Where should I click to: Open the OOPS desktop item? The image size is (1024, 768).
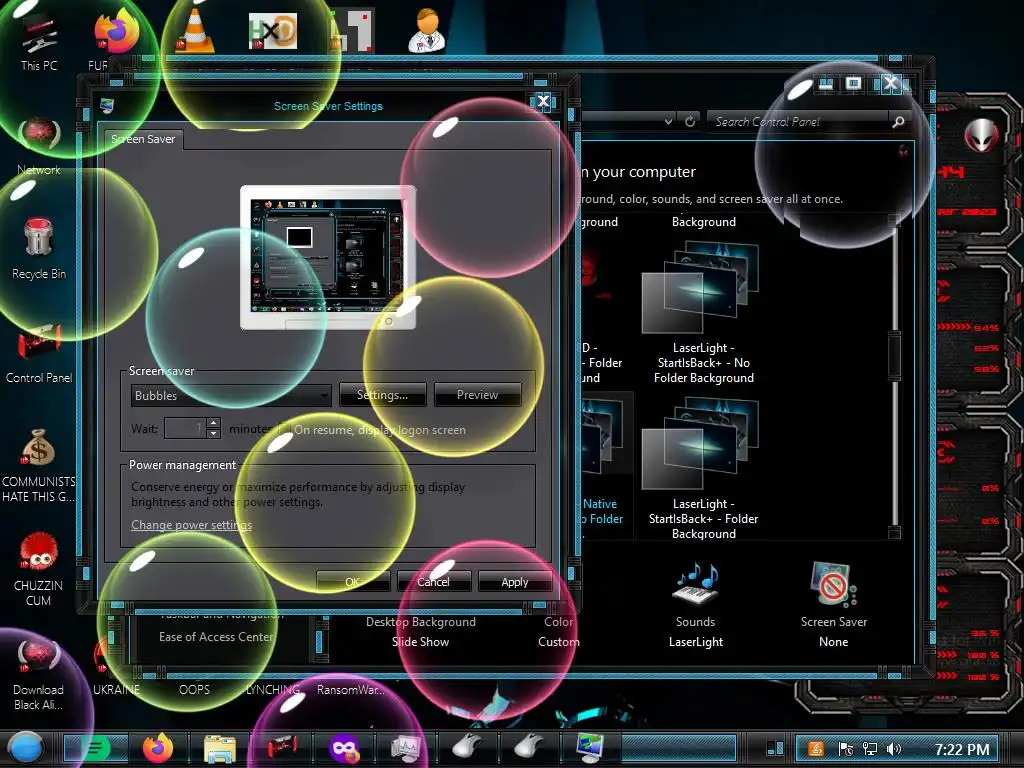pyautogui.click(x=194, y=690)
